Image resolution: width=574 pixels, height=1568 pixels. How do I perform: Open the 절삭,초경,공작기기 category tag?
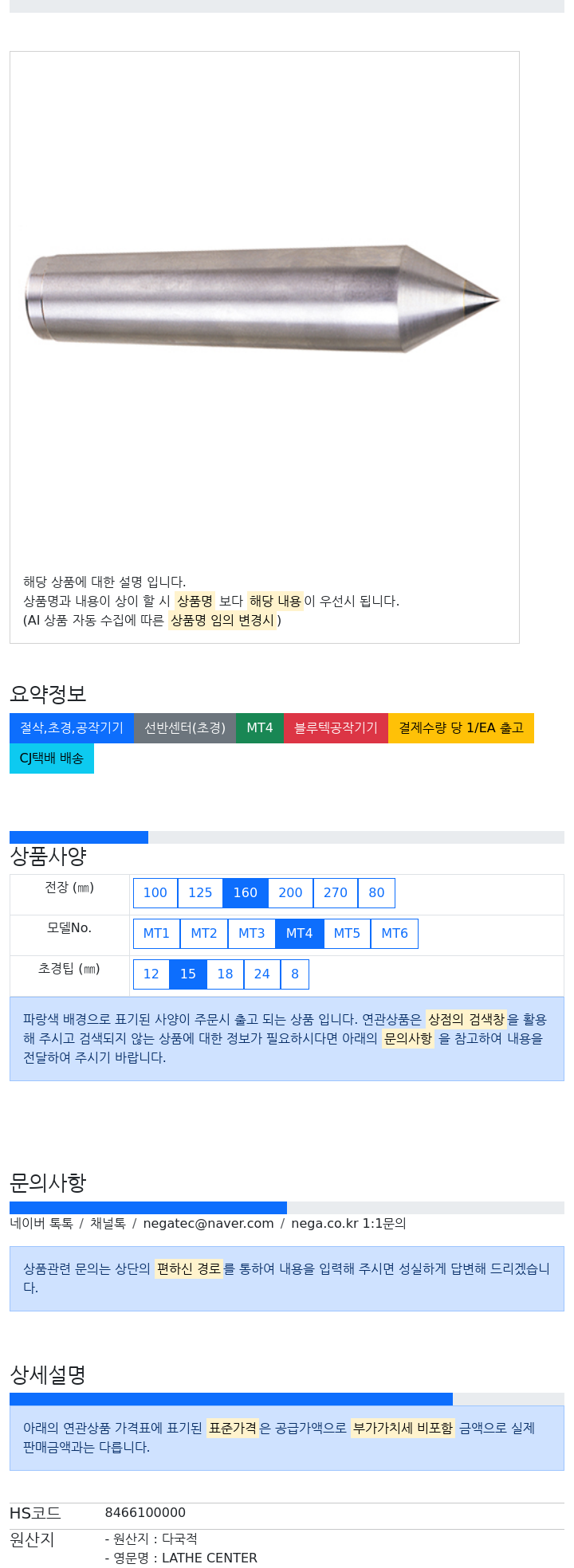pyautogui.click(x=72, y=728)
